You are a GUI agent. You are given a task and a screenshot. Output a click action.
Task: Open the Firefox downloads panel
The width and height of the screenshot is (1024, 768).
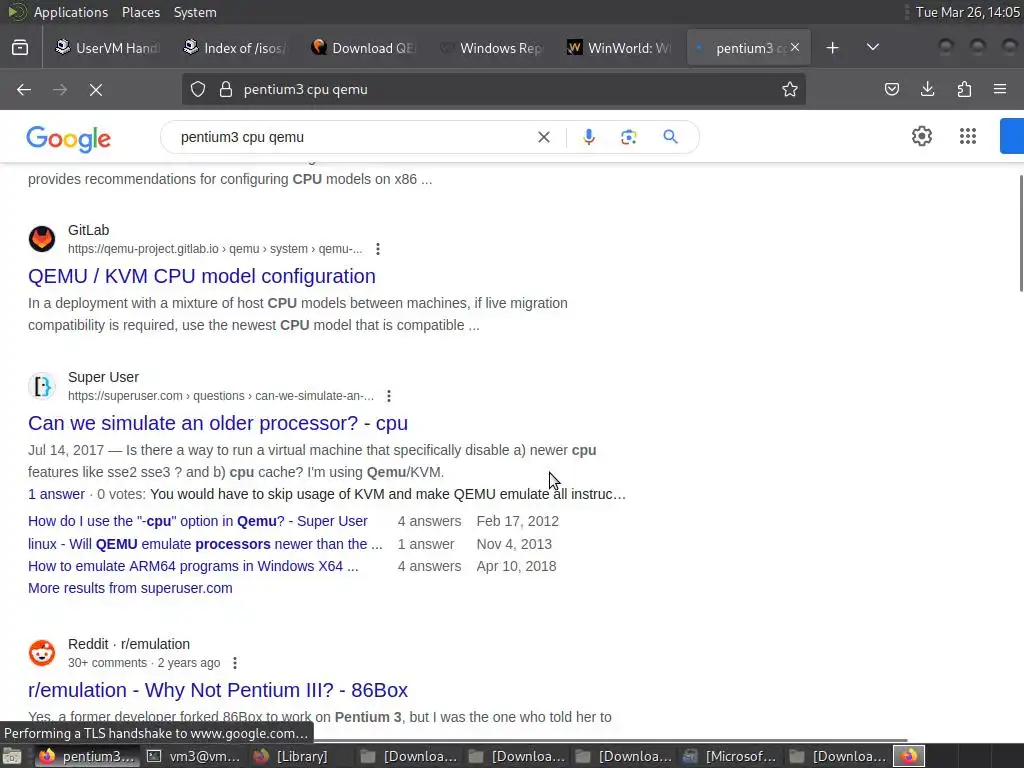[927, 89]
